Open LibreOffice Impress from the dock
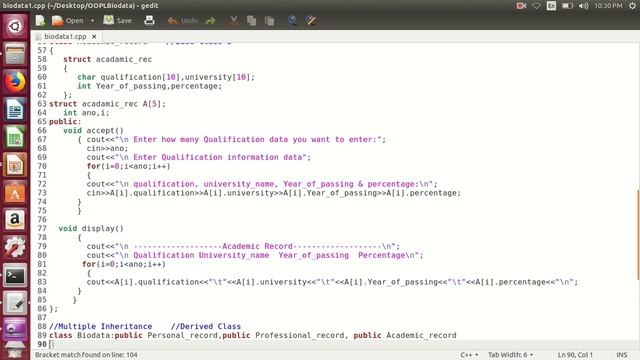Image resolution: width=640 pixels, height=360 pixels. click(15, 165)
